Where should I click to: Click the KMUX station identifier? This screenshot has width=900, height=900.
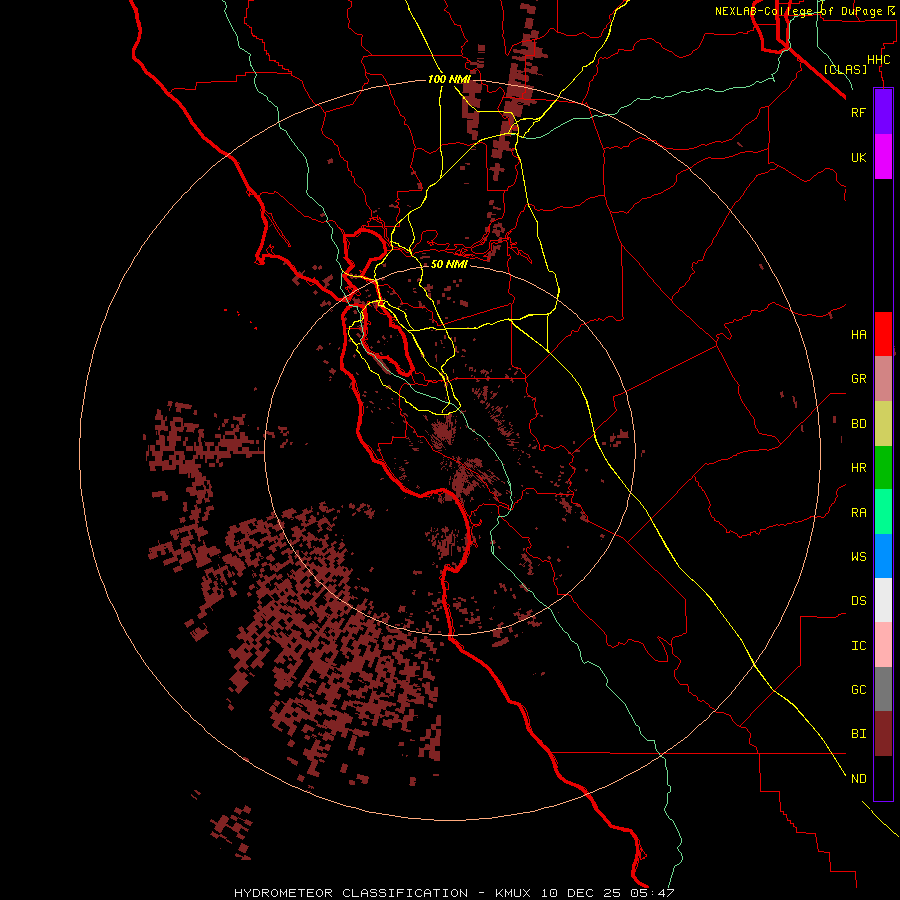(513, 893)
